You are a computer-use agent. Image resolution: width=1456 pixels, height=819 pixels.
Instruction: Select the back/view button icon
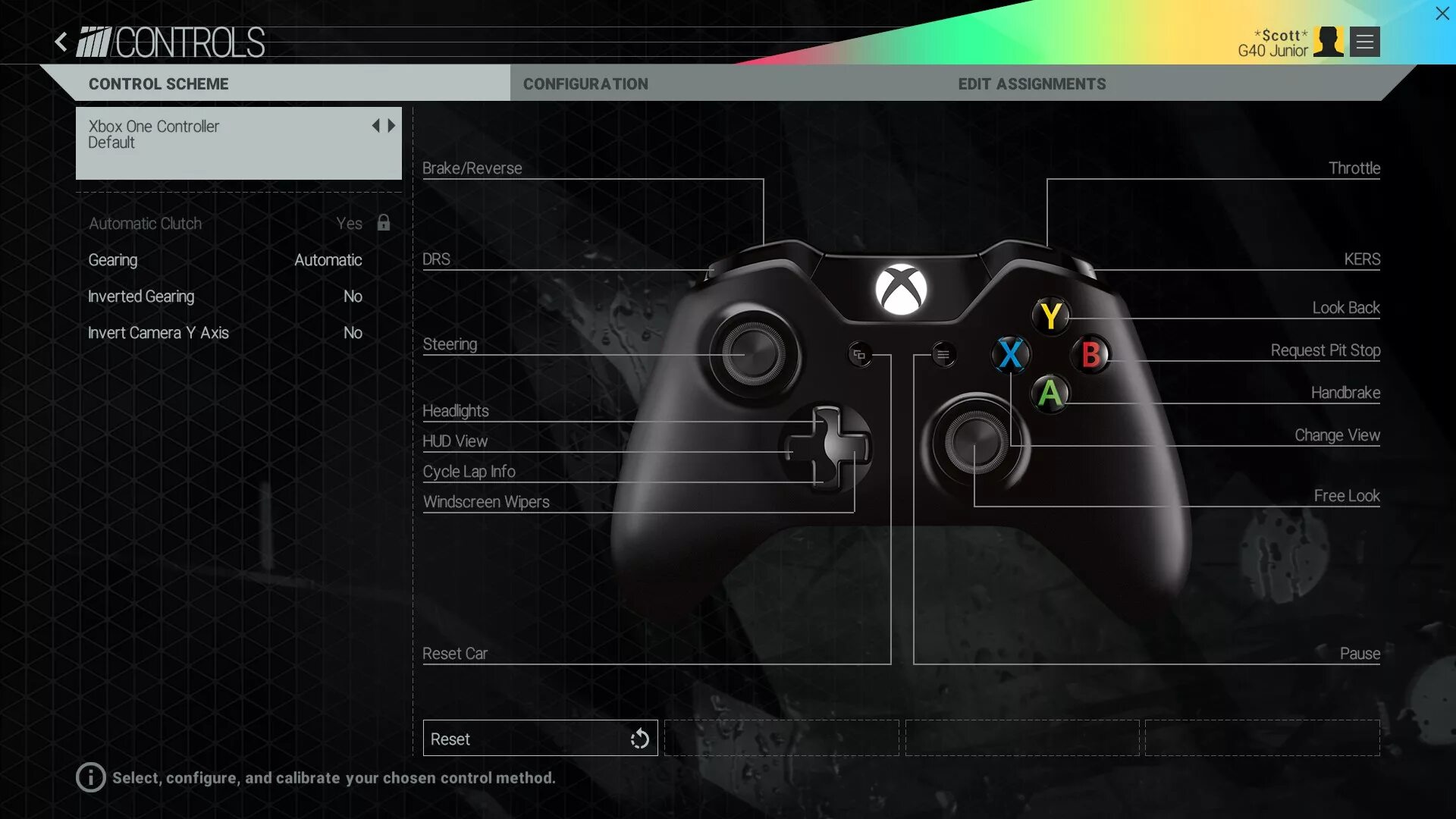coord(857,354)
